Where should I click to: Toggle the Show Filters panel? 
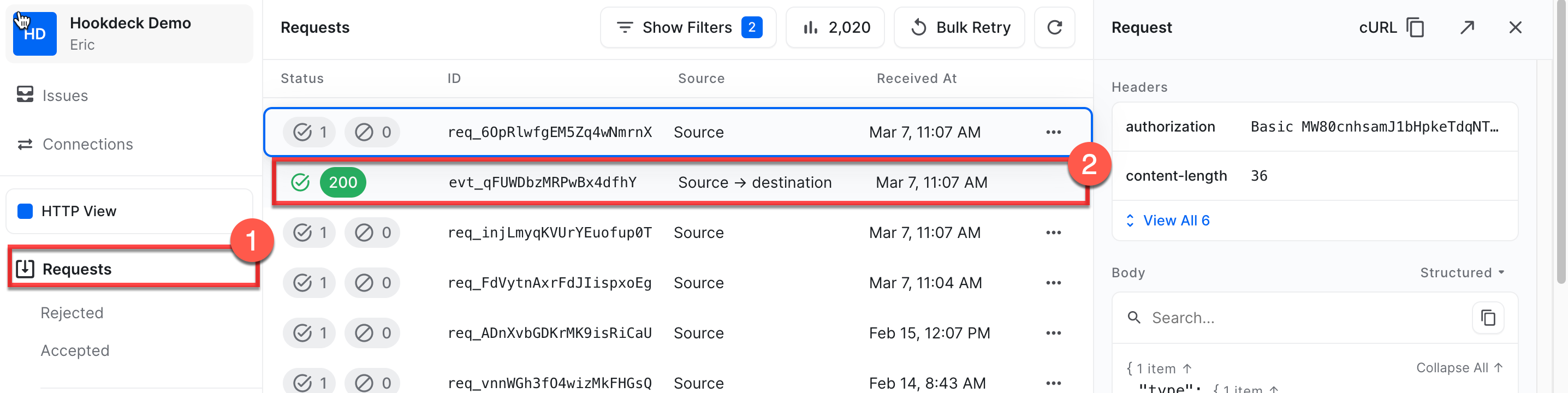(688, 27)
